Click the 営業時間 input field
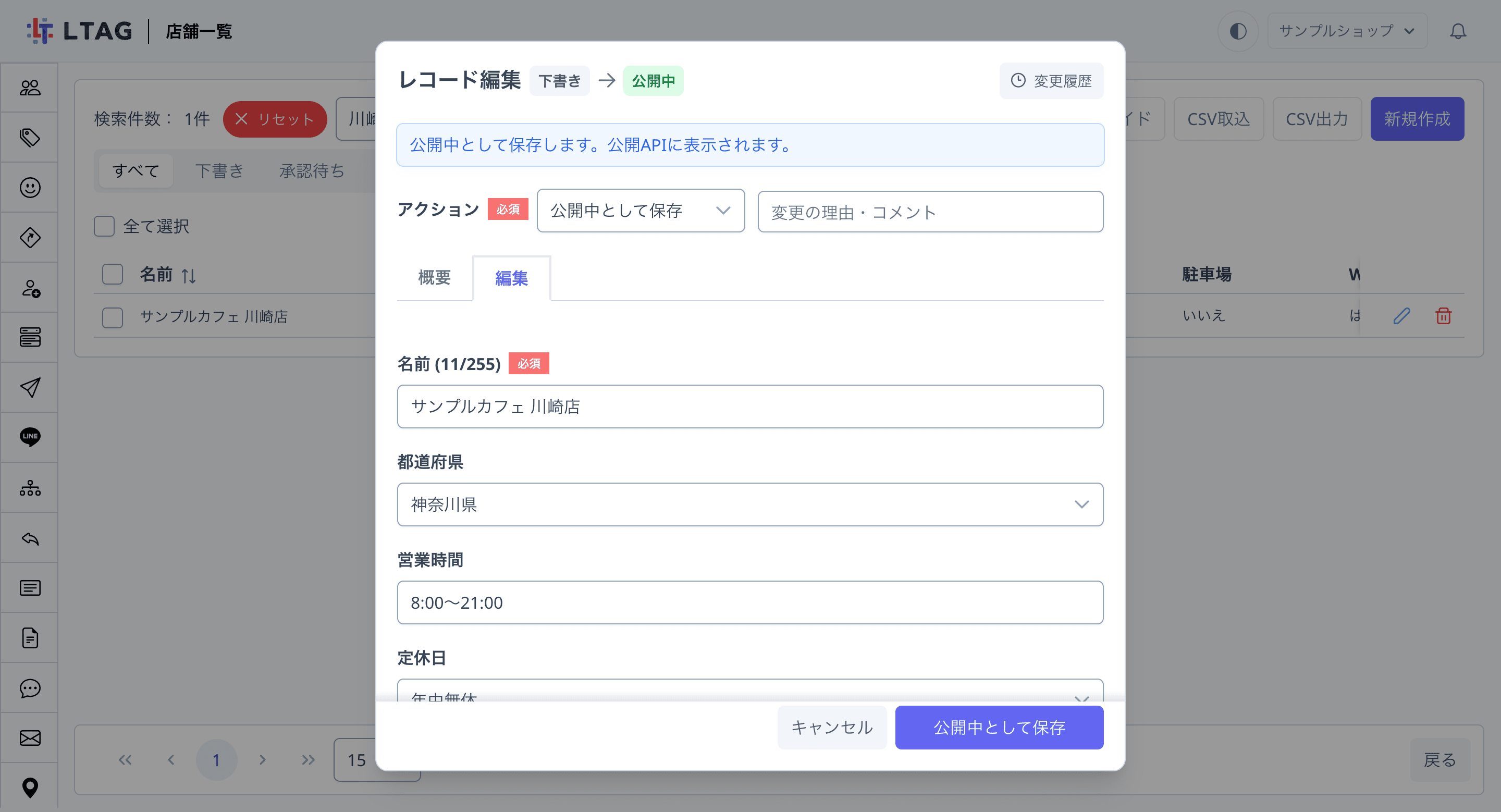1501x812 pixels. pos(750,602)
